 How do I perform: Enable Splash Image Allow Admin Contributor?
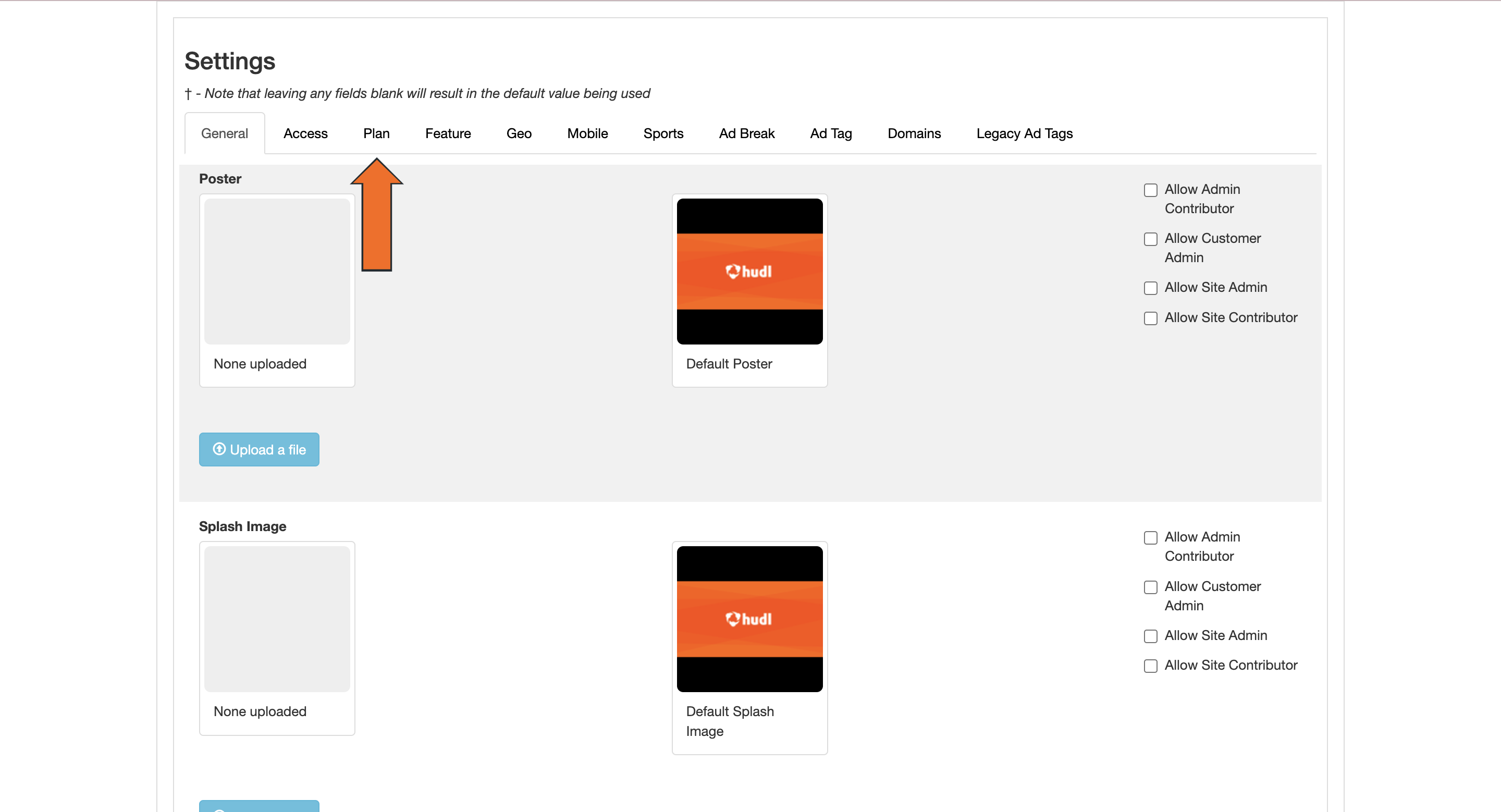(1150, 538)
